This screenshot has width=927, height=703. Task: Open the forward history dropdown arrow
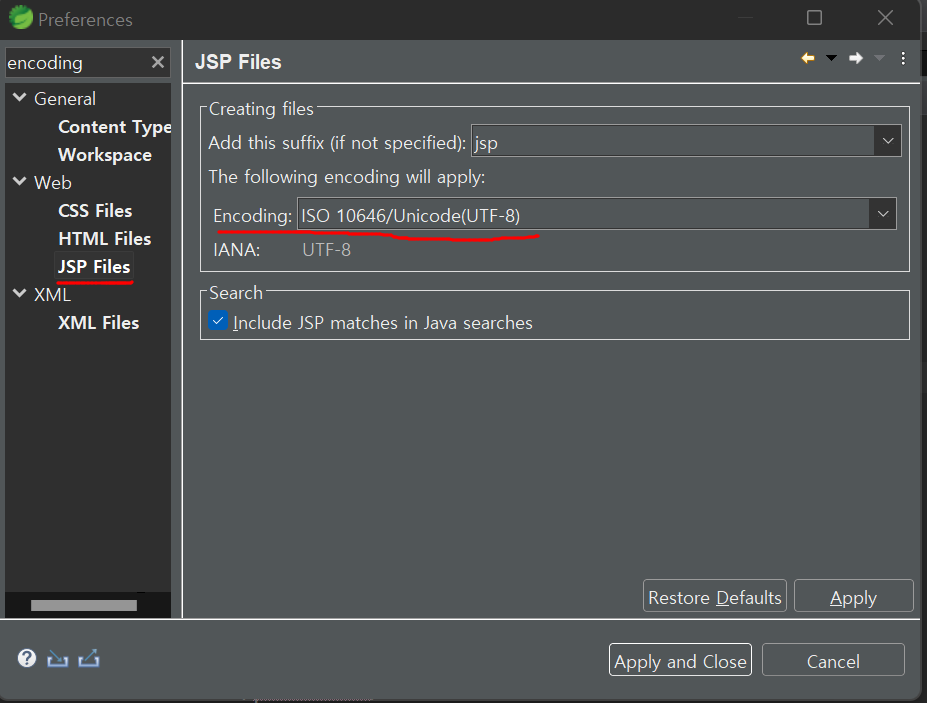(879, 58)
